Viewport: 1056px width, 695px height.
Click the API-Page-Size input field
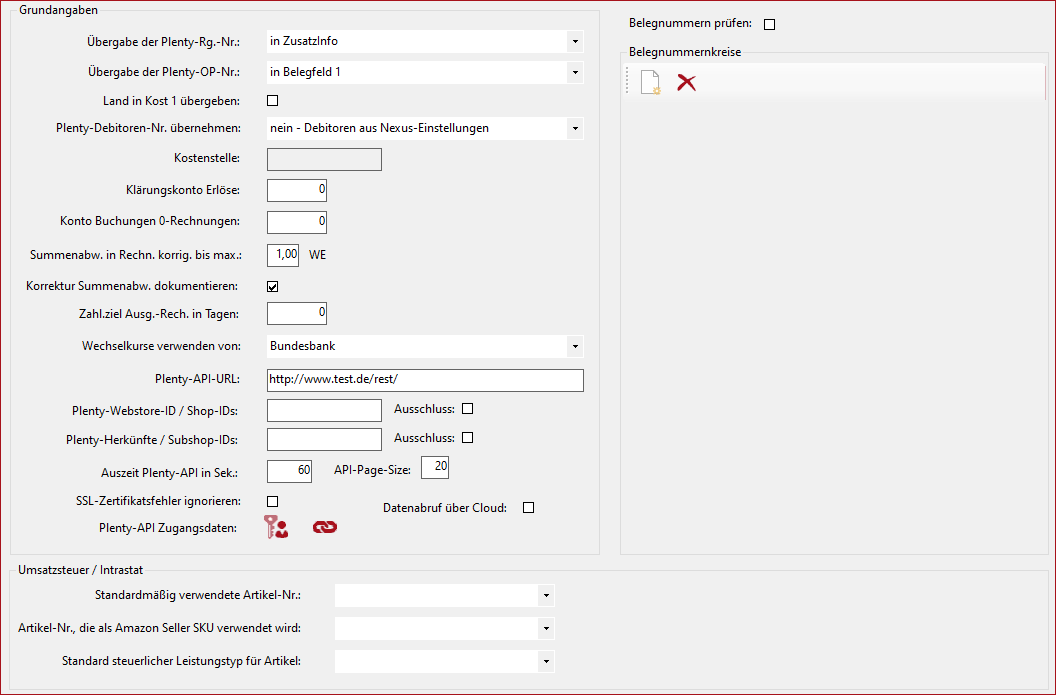(436, 467)
